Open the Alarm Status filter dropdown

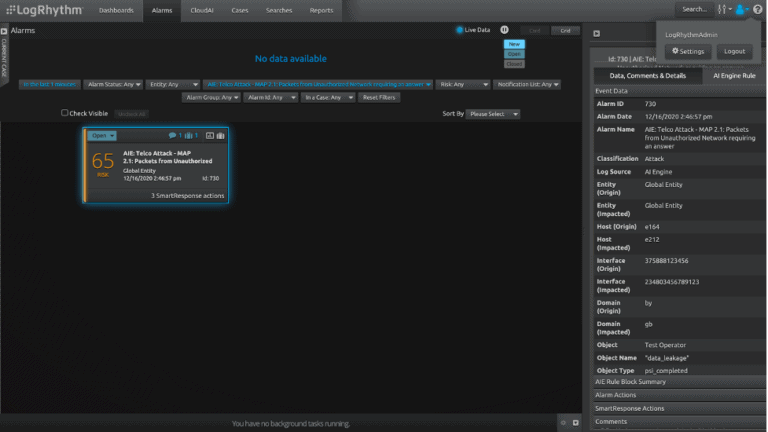[113, 85]
